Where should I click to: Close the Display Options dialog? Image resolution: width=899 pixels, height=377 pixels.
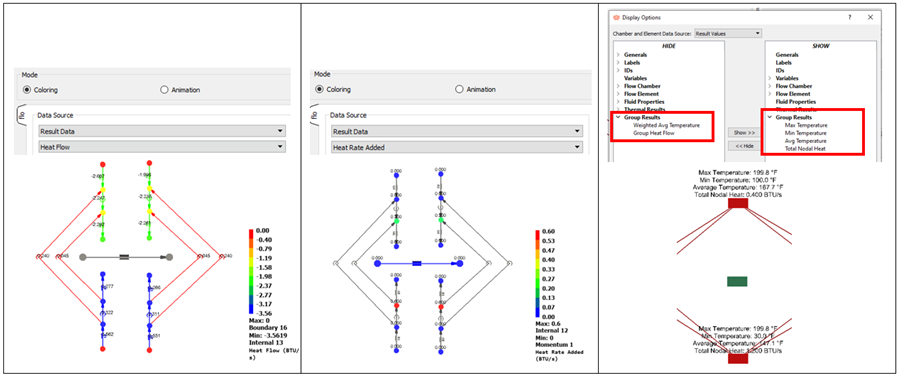870,17
